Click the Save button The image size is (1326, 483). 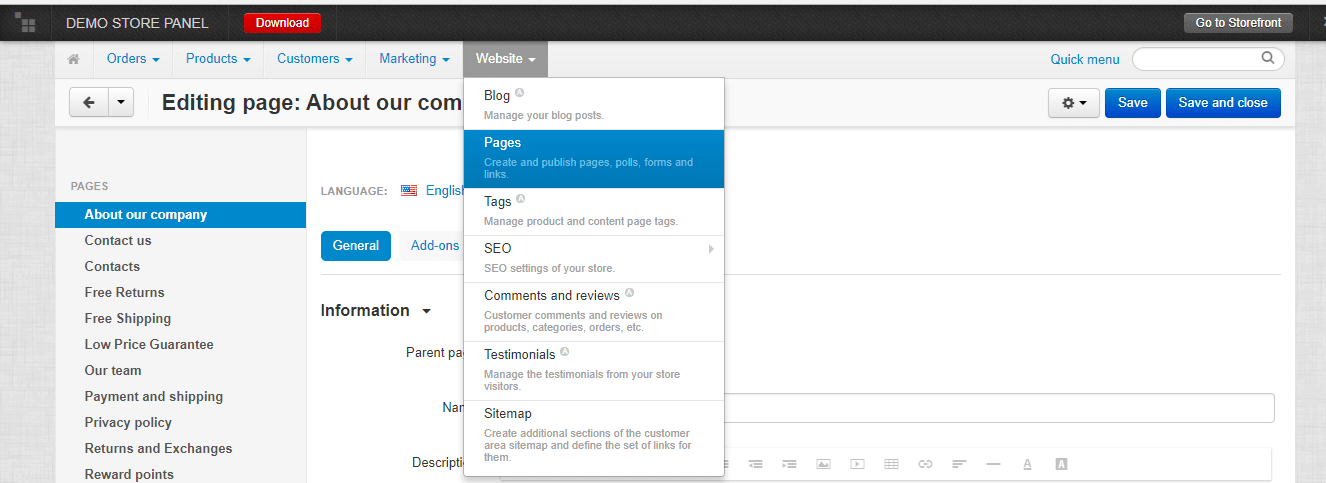point(1133,103)
